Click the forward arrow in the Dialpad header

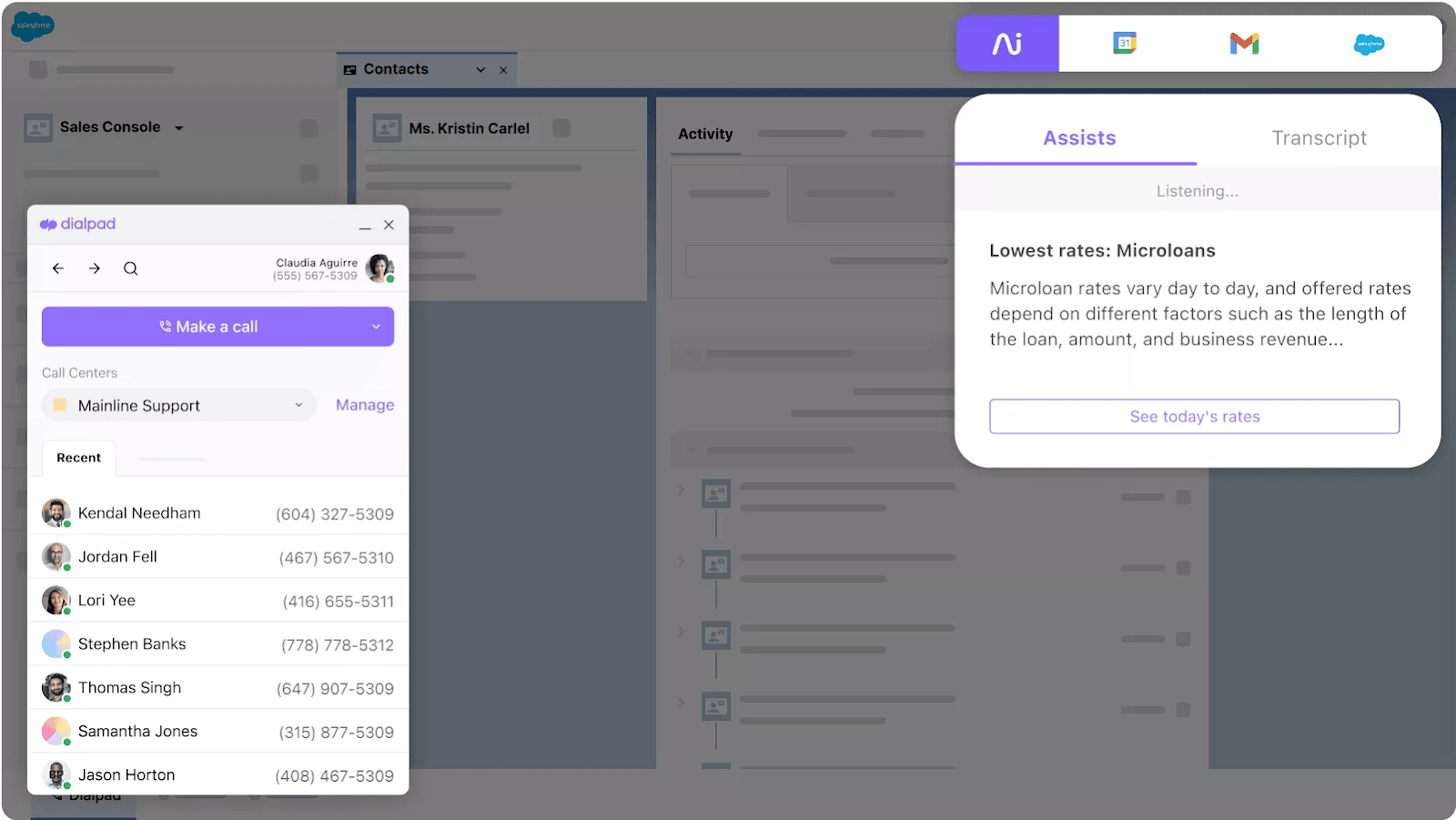point(94,268)
